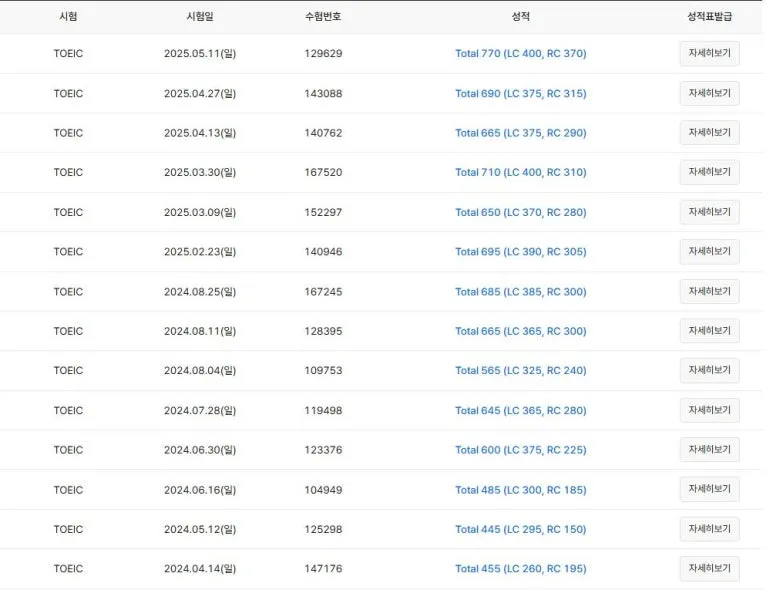Click the Total 770 score link

click(x=520, y=54)
